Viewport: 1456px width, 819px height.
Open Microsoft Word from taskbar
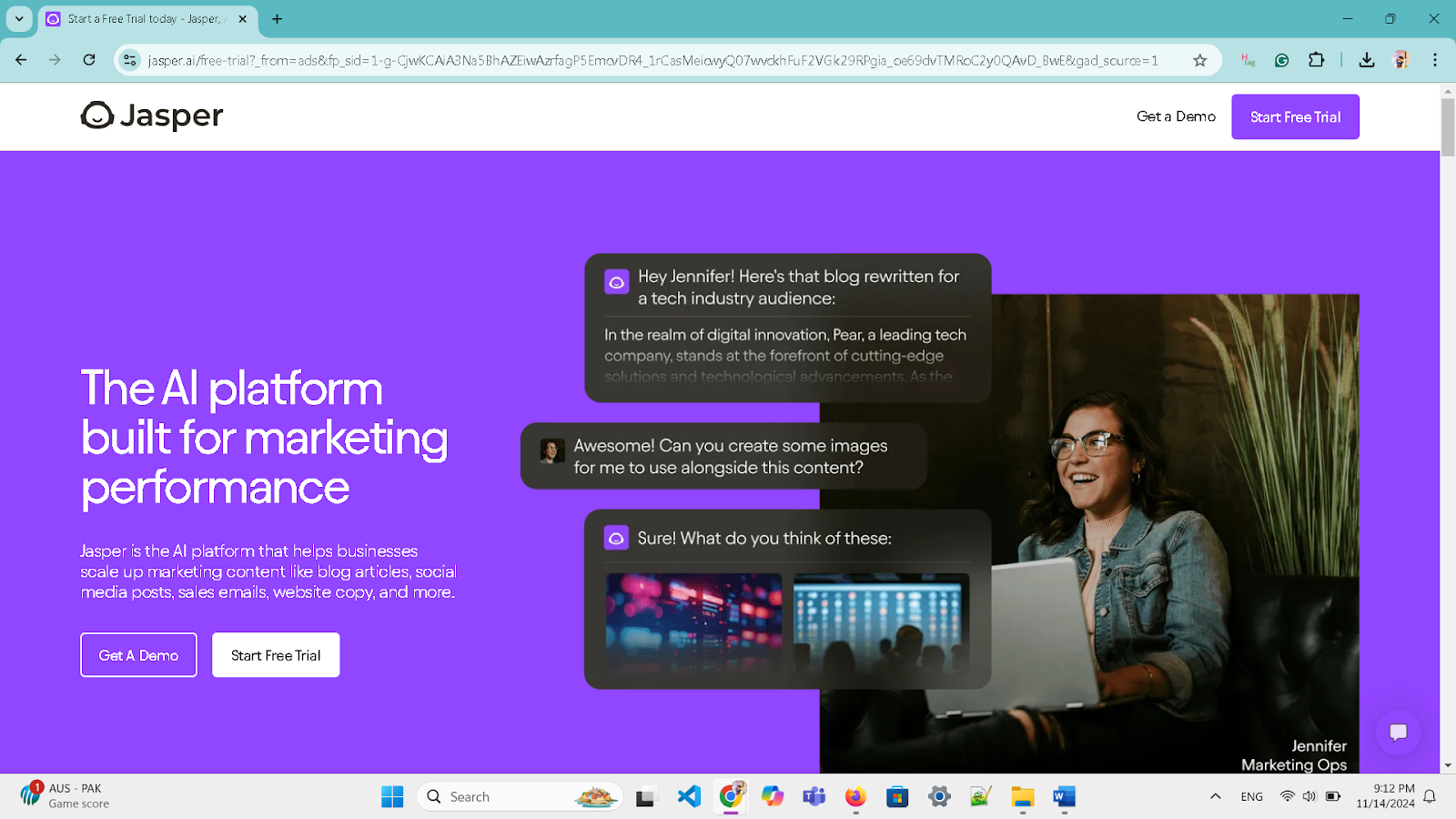1064,796
